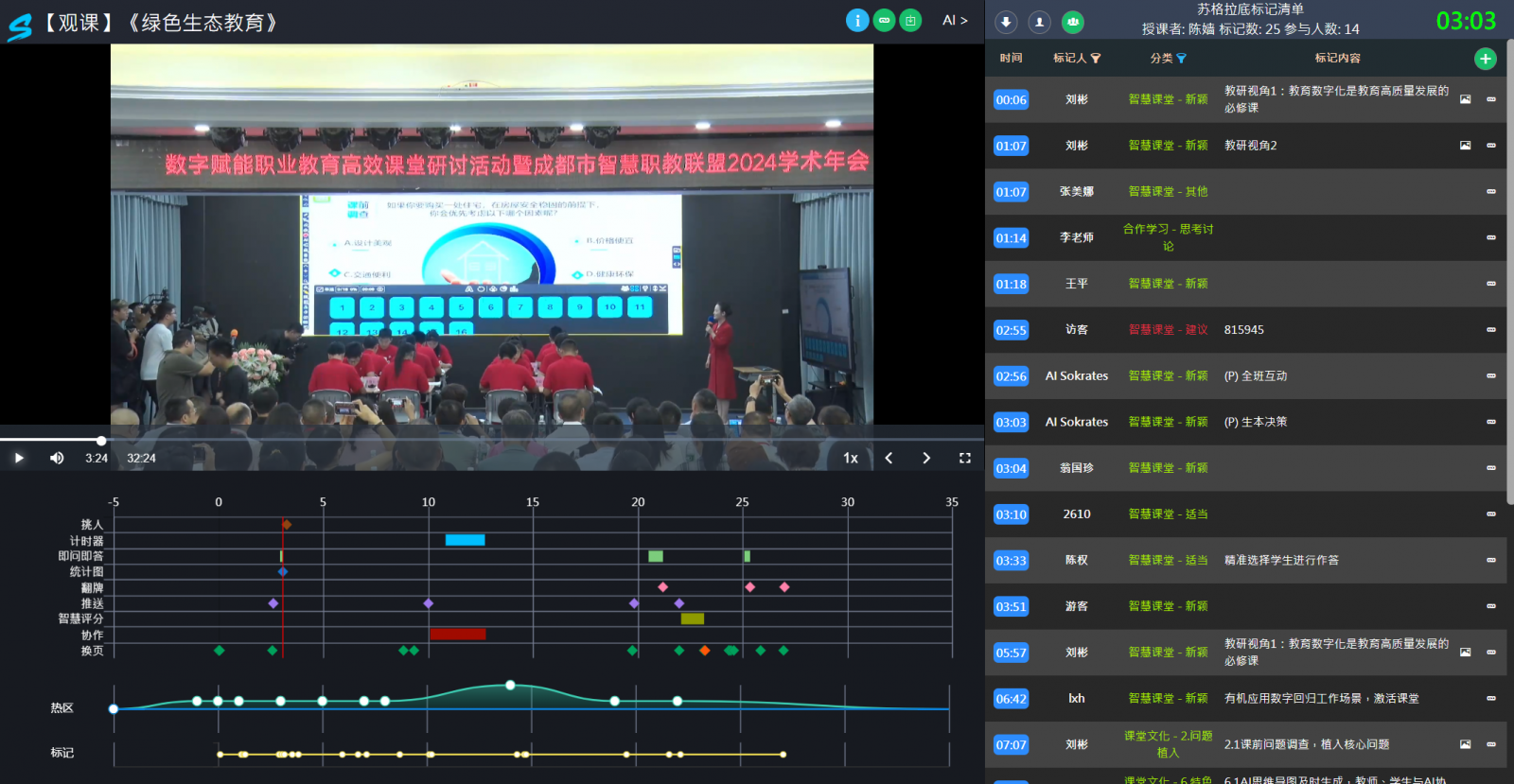Image resolution: width=1514 pixels, height=784 pixels.
Task: Change the 1x playback speed
Action: (x=851, y=458)
